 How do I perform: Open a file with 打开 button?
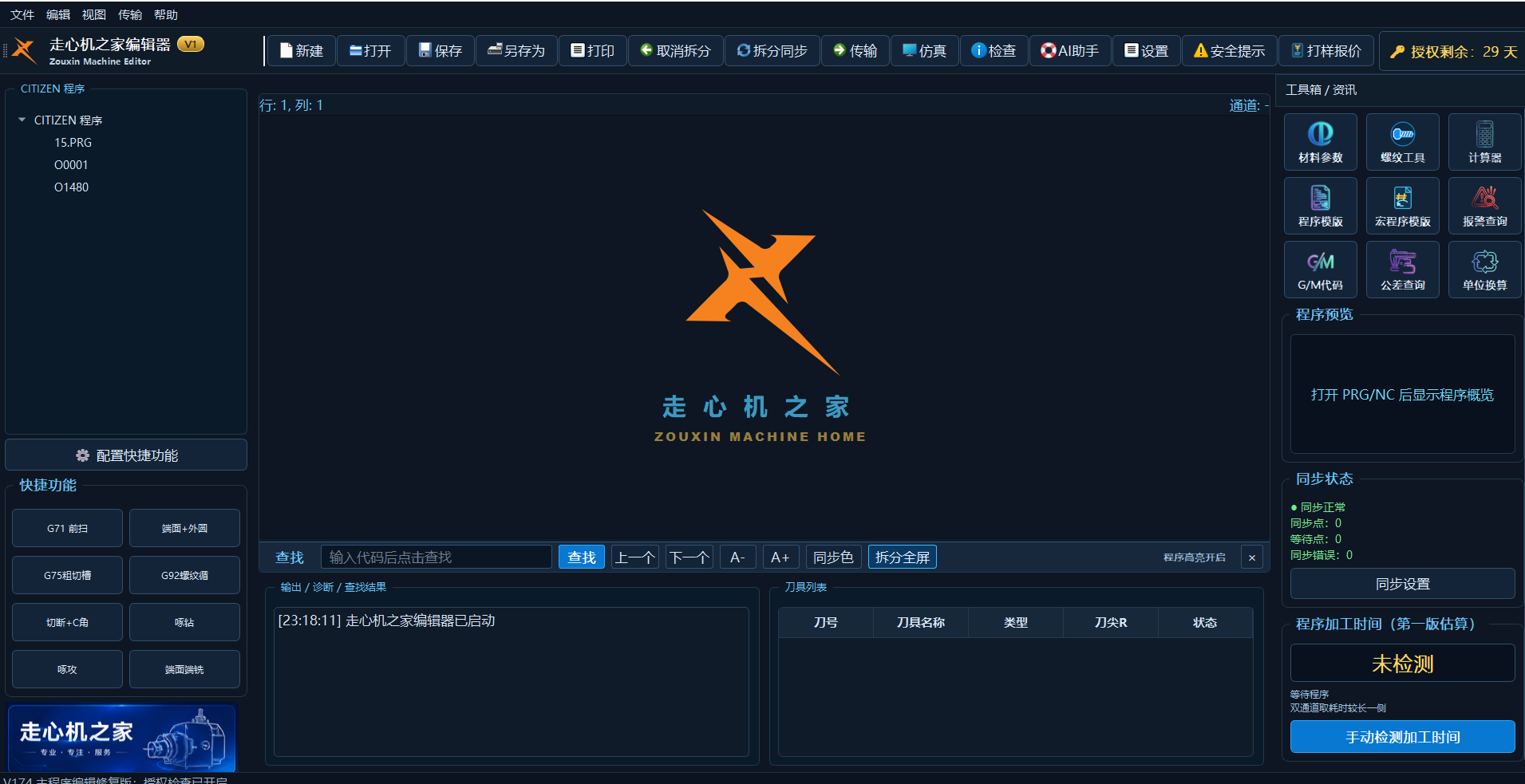(x=371, y=51)
